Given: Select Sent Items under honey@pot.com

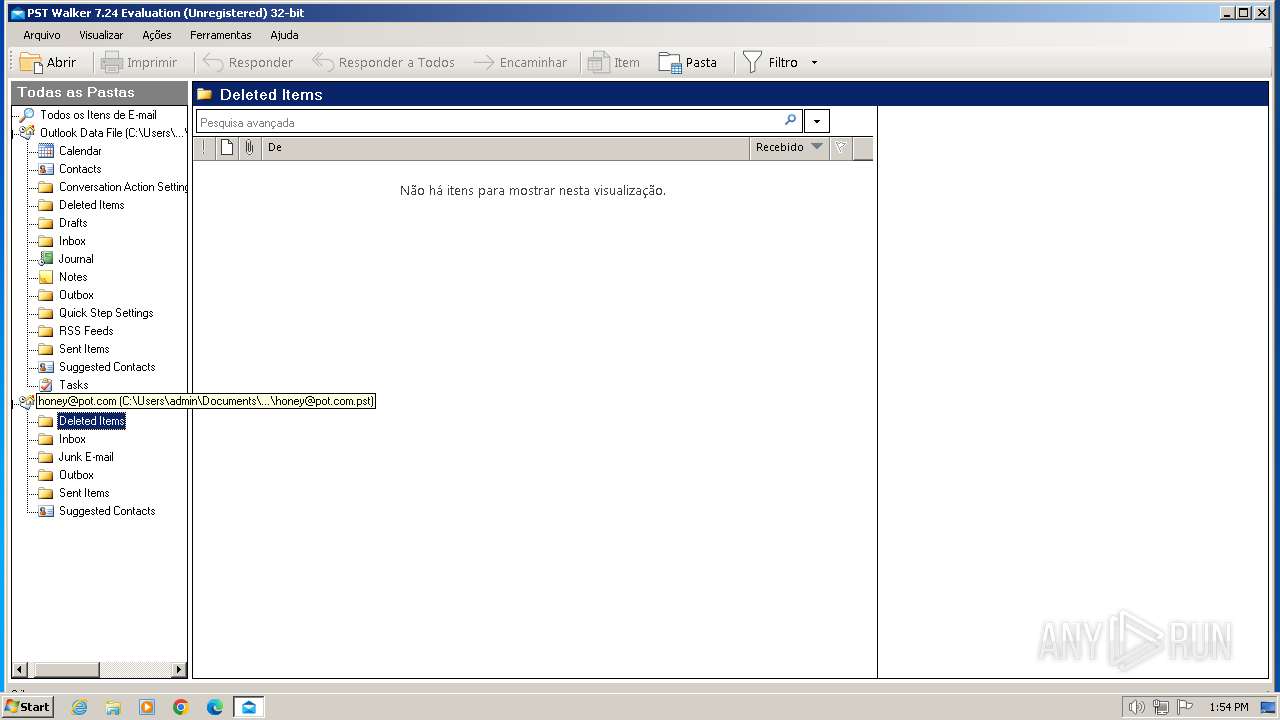Looking at the screenshot, I should pyautogui.click(x=84, y=493).
